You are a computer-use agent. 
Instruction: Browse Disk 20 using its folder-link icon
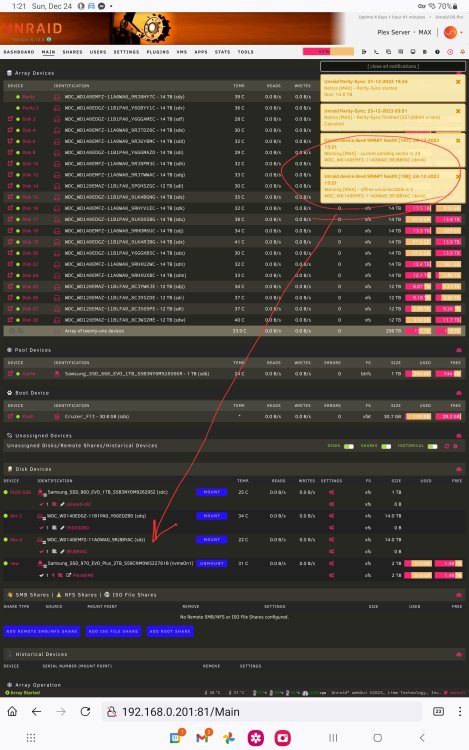(x=10, y=253)
